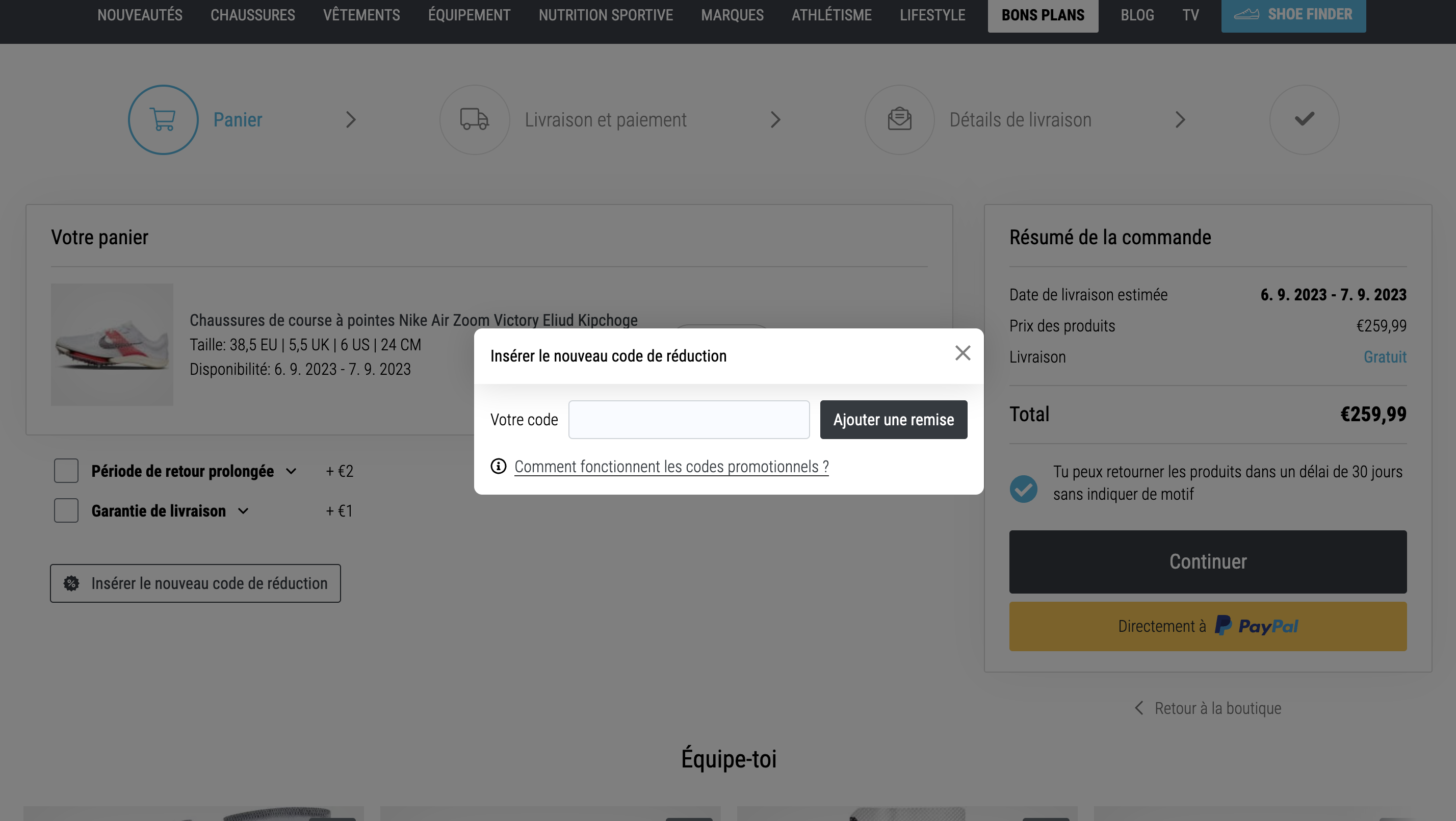Click Retour à la boutique link
The height and width of the screenshot is (821, 1456).
coord(1218,708)
